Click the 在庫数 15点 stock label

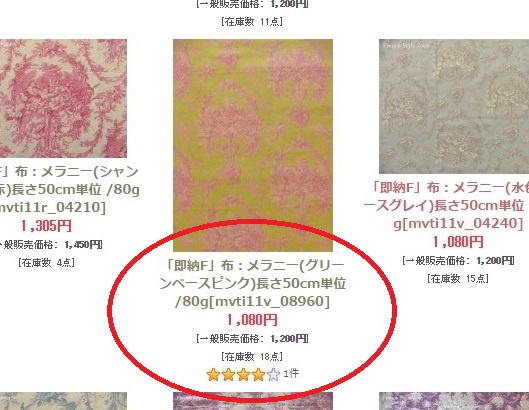[x=458, y=278]
